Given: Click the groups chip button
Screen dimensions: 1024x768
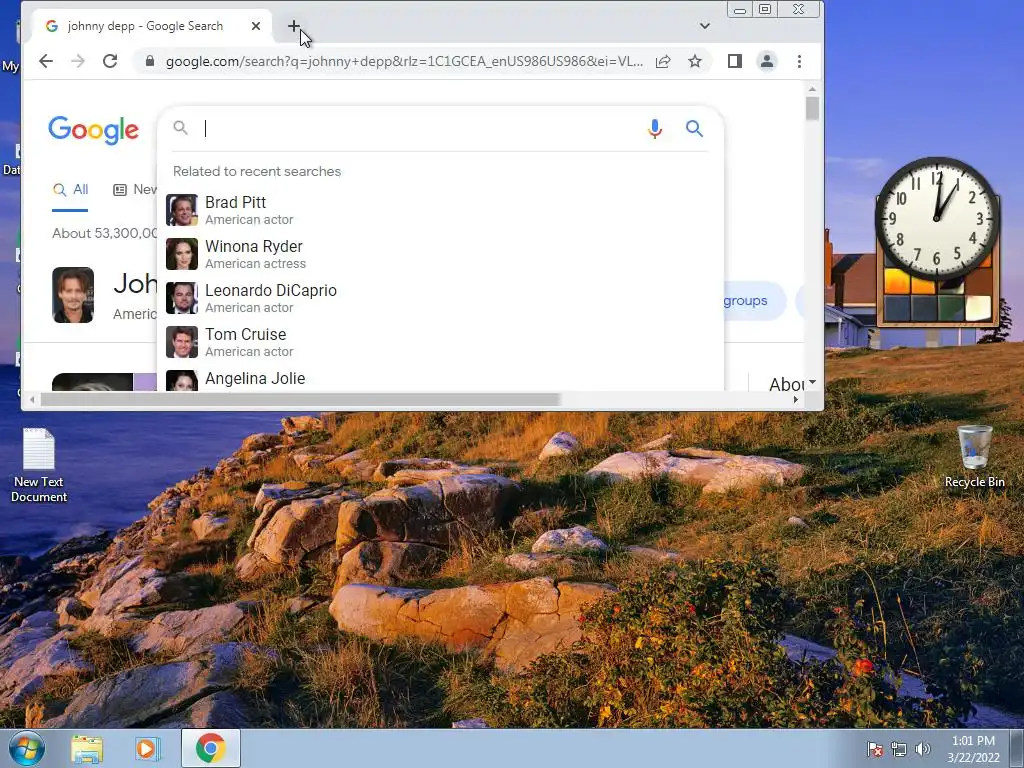Looking at the screenshot, I should (x=754, y=301).
